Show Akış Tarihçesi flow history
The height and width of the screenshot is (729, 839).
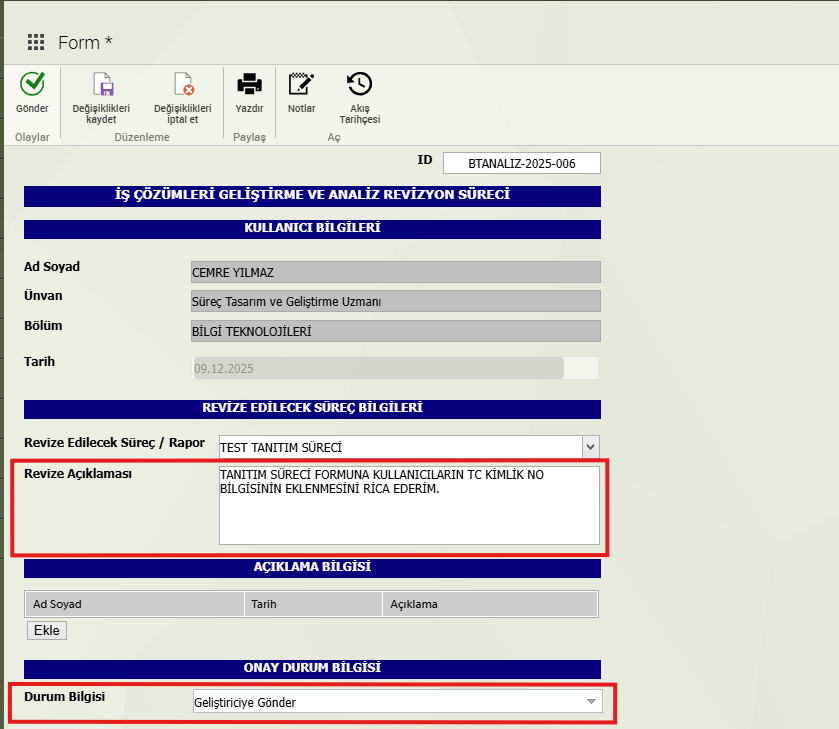tap(360, 84)
